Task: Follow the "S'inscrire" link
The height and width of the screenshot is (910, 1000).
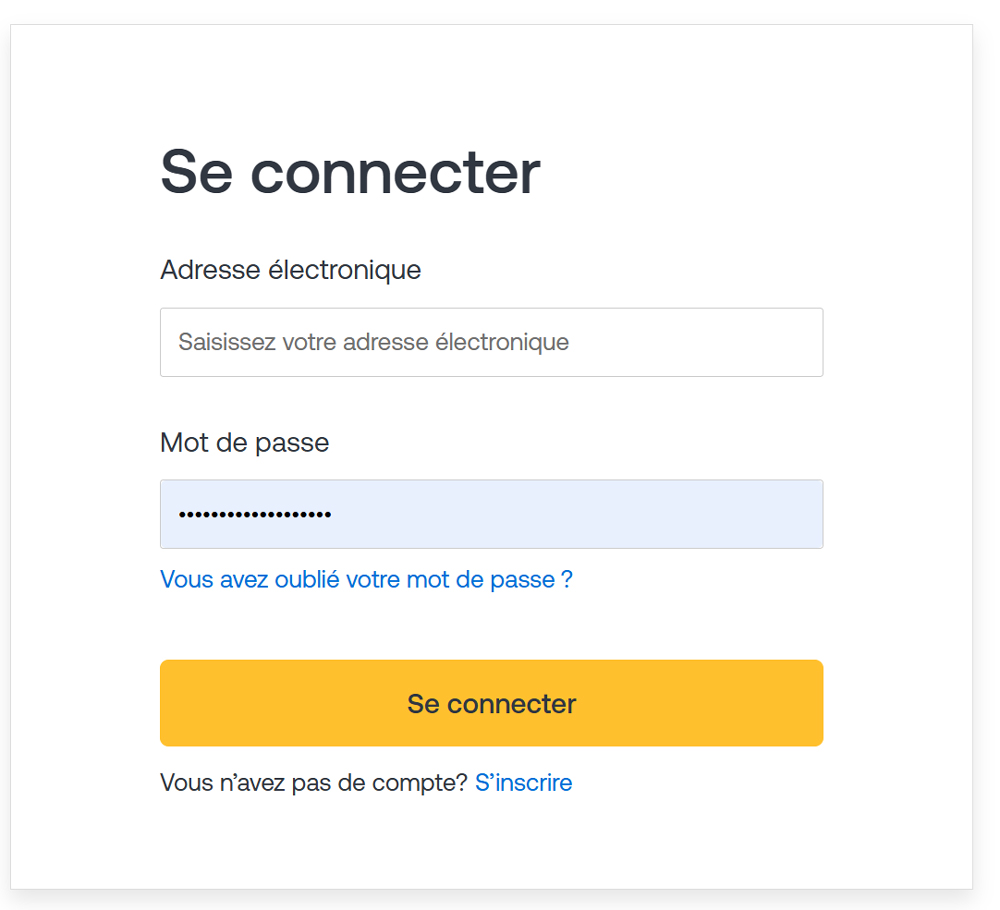Action: (523, 782)
